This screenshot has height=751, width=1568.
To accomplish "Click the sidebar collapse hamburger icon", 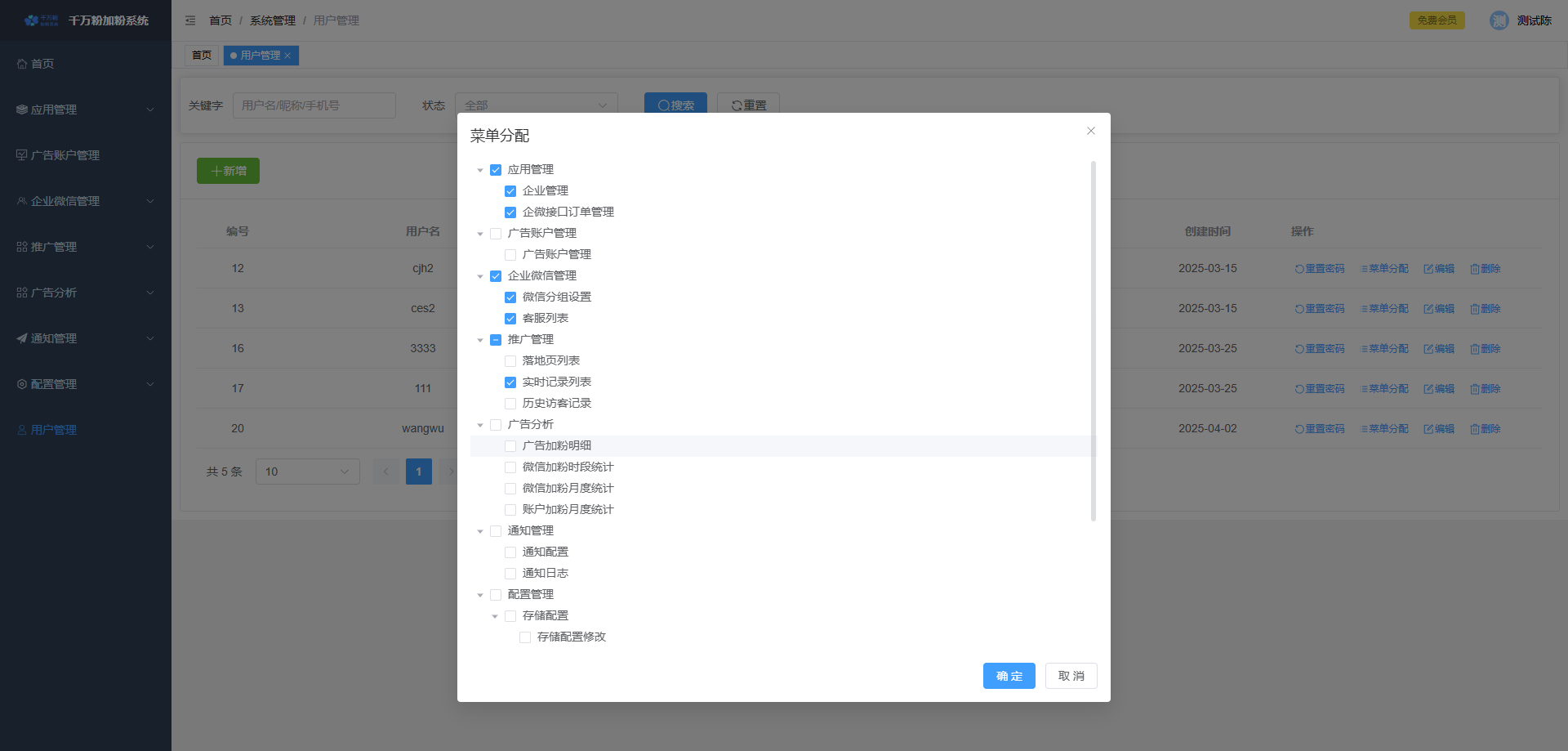I will pos(190,20).
